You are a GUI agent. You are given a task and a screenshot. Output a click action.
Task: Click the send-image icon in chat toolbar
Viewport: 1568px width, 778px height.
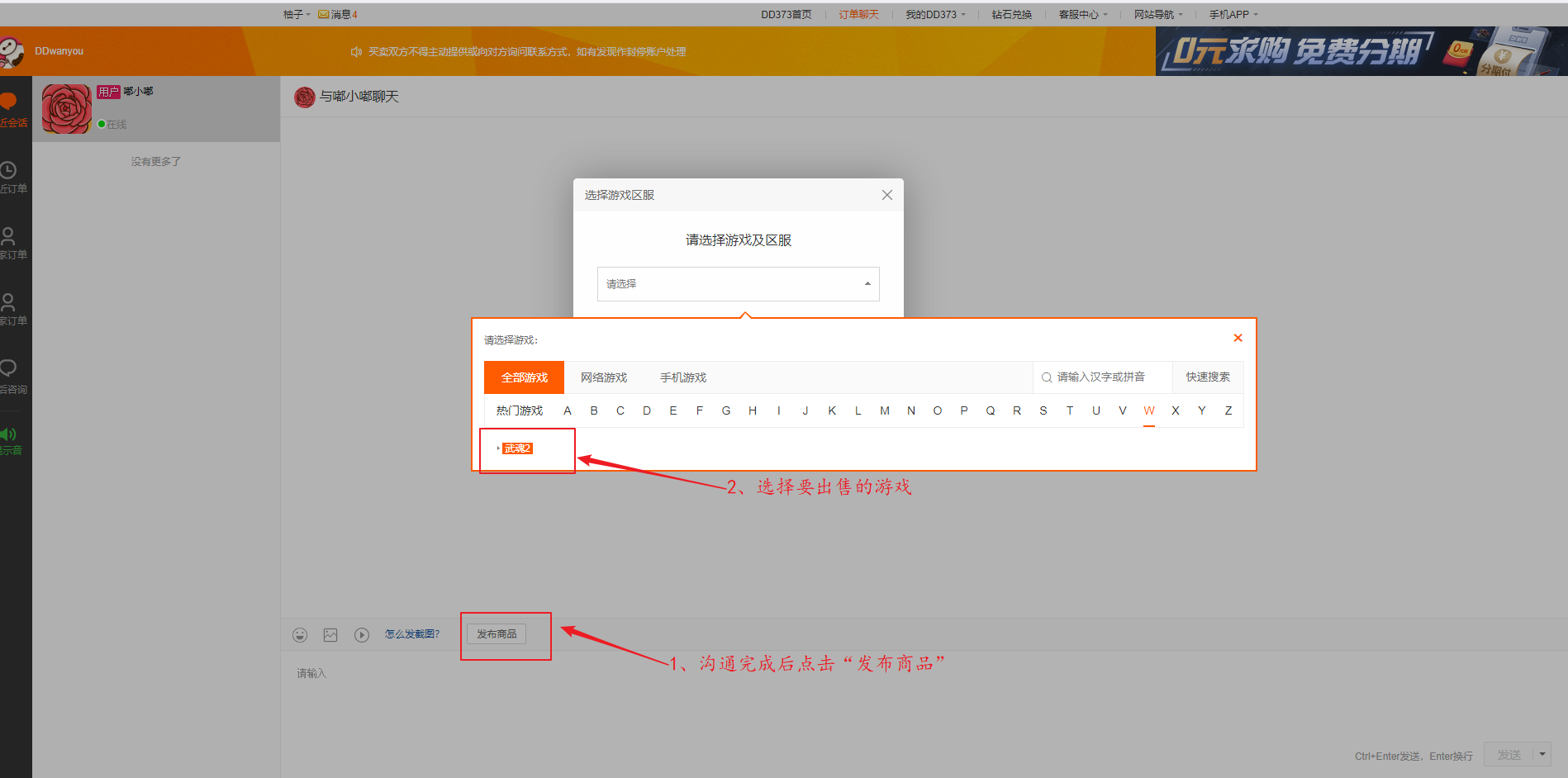pos(330,634)
